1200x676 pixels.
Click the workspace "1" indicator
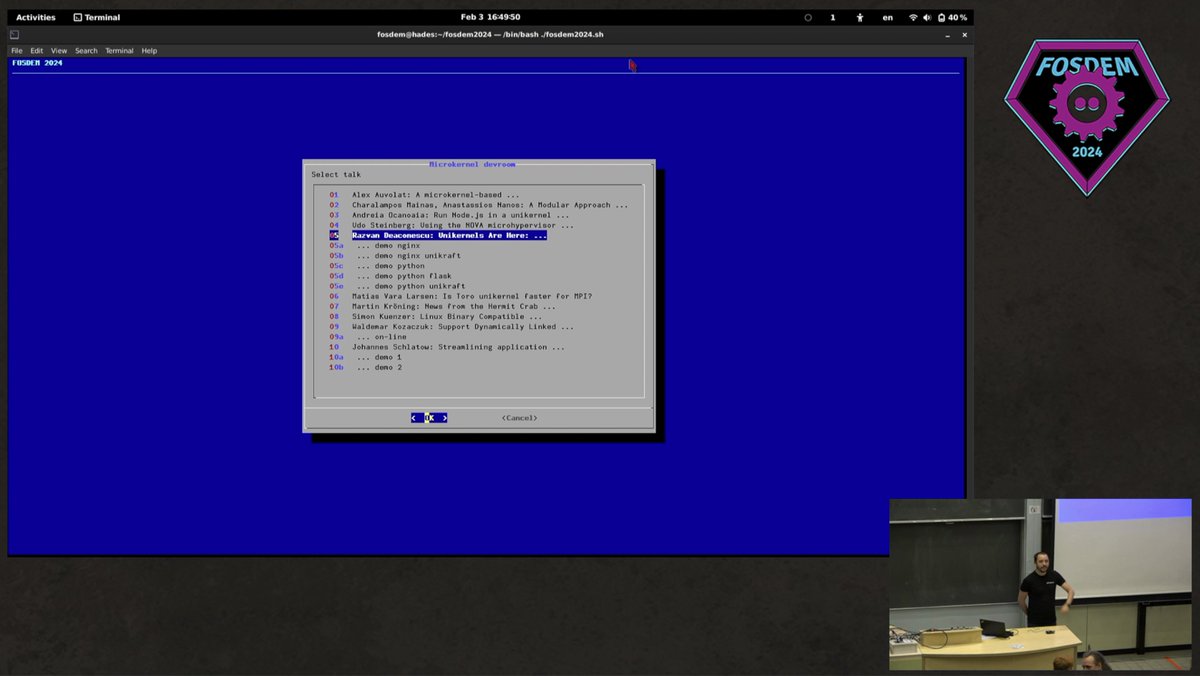click(833, 17)
